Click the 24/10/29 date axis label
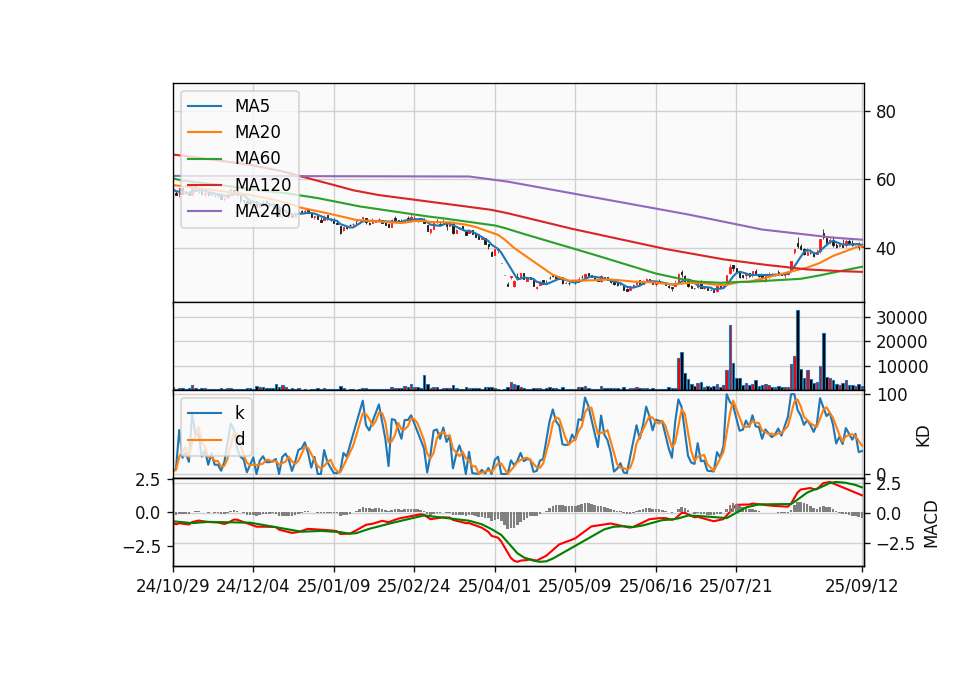 point(173,586)
